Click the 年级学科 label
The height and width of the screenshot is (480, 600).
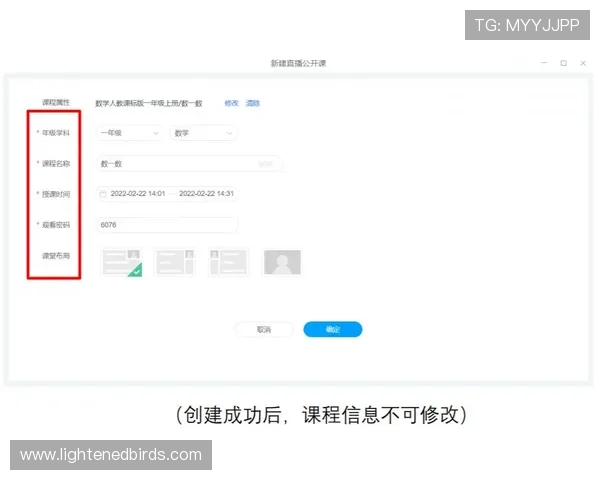coord(56,133)
